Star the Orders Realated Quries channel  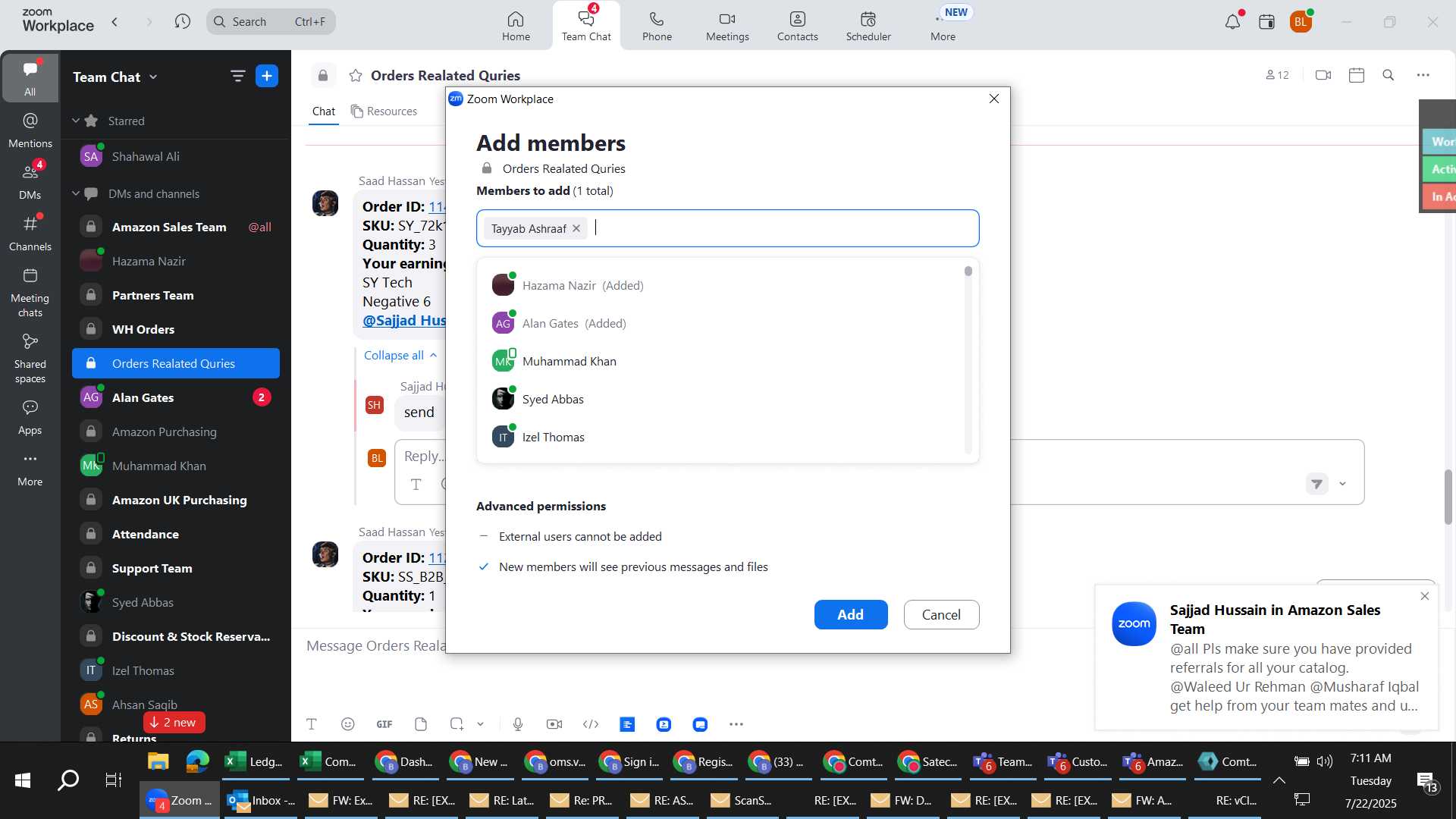[x=355, y=75]
